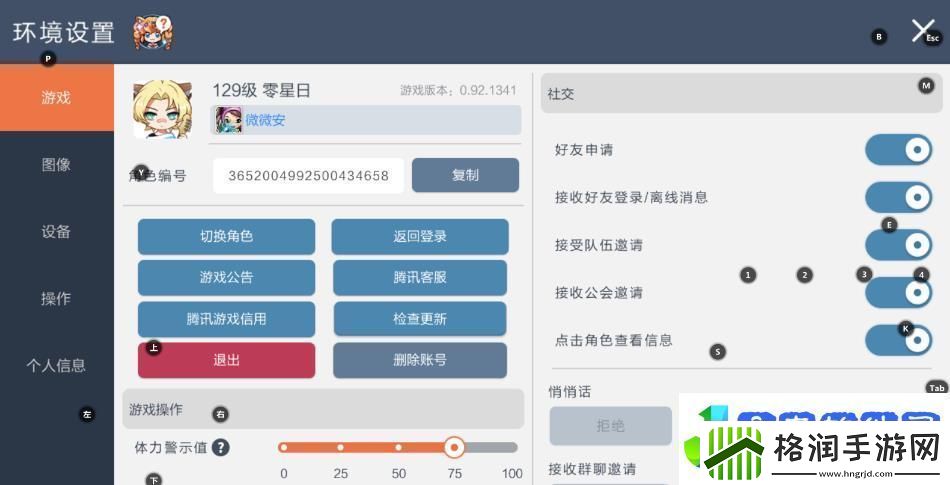Viewport: 950px width, 485px height.
Task: Open 游戏公告
Action: tap(227, 277)
